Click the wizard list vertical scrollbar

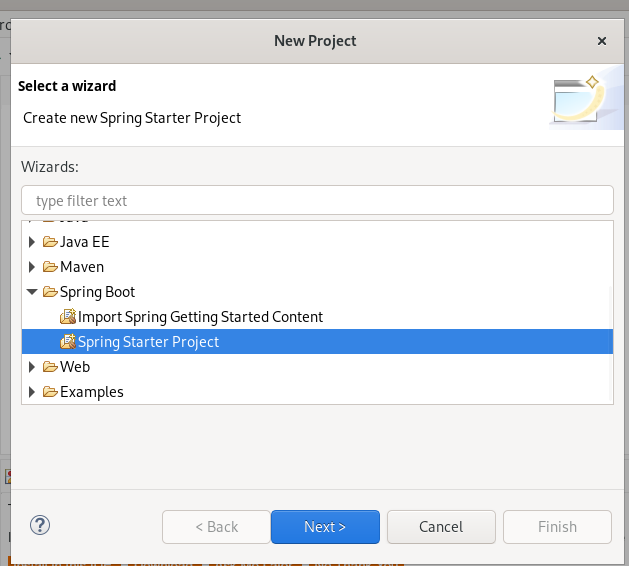click(611, 343)
